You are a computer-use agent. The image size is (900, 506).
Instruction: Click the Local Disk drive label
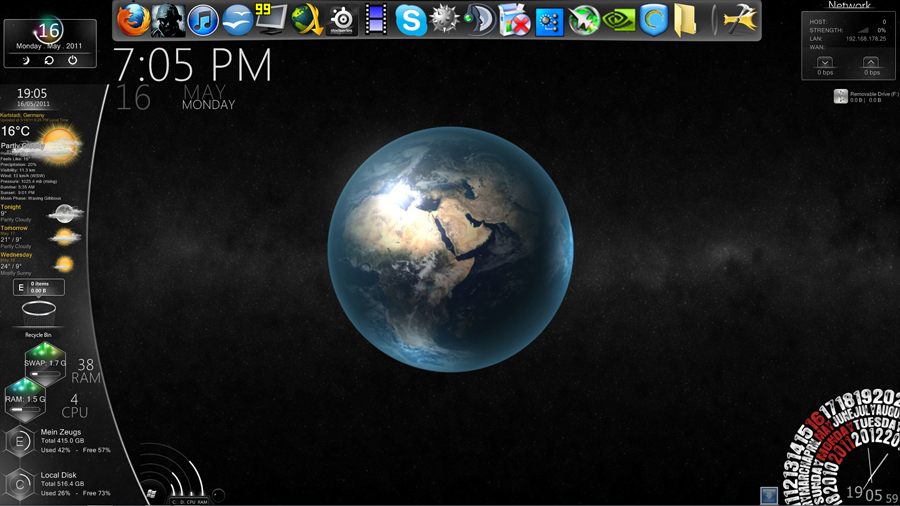tap(59, 475)
